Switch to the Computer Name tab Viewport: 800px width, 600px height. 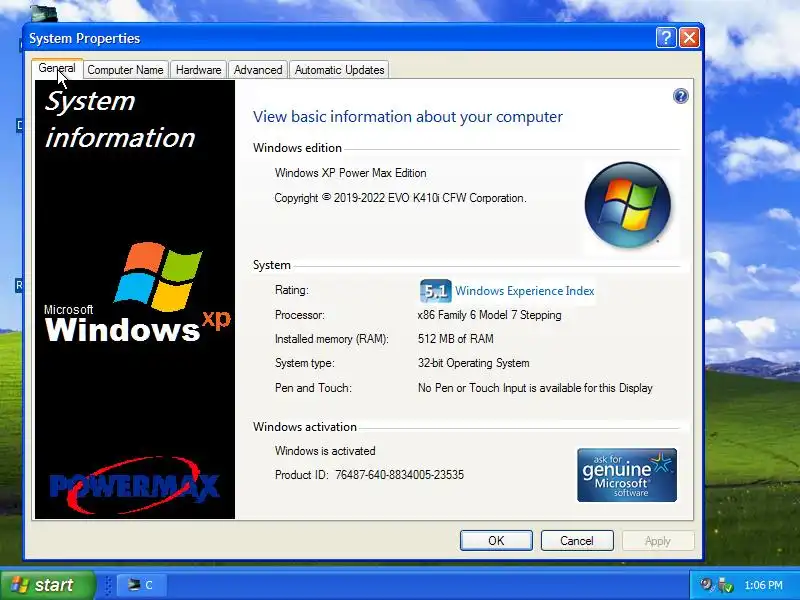coord(125,70)
